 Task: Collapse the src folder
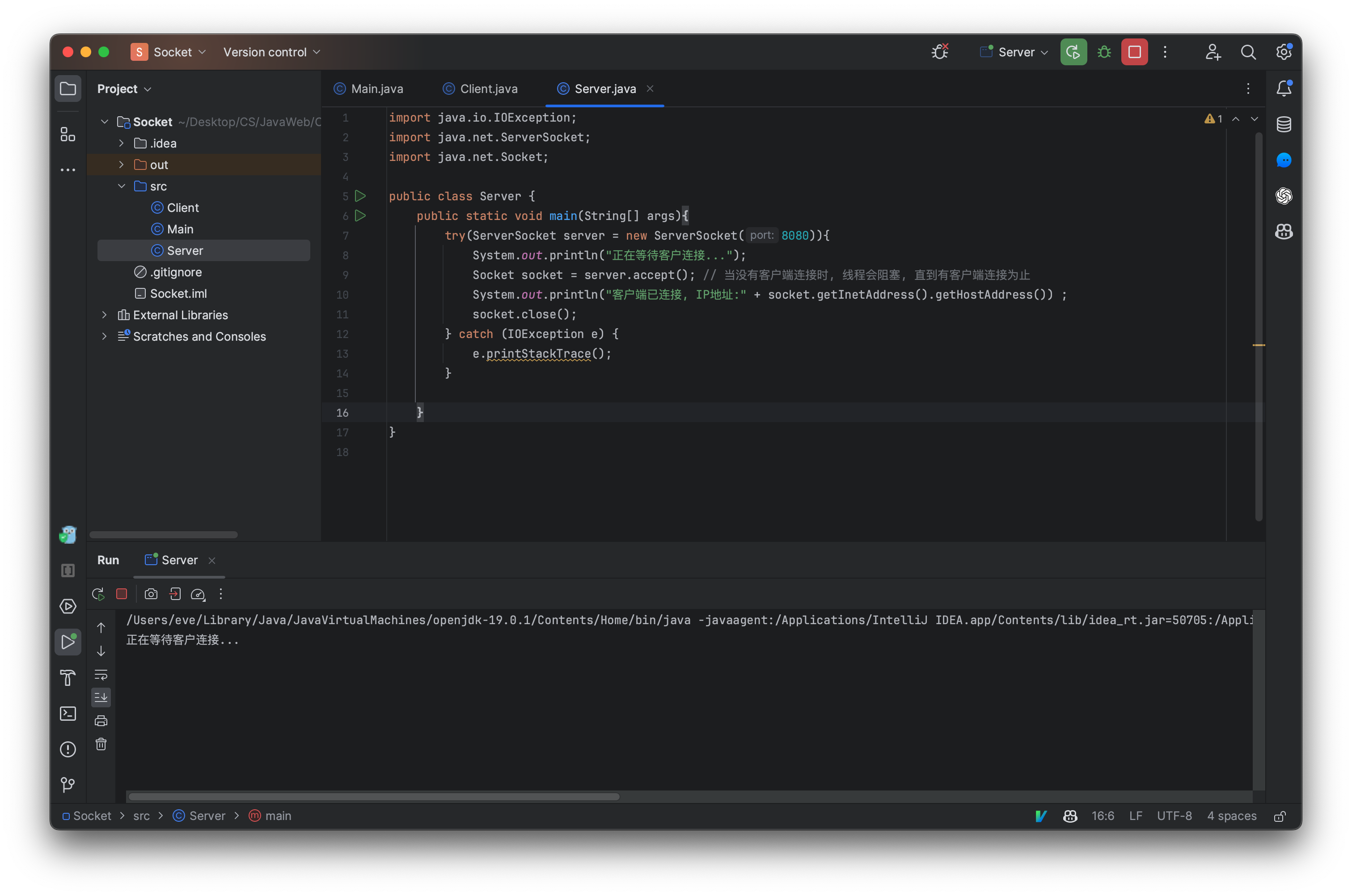pos(121,186)
